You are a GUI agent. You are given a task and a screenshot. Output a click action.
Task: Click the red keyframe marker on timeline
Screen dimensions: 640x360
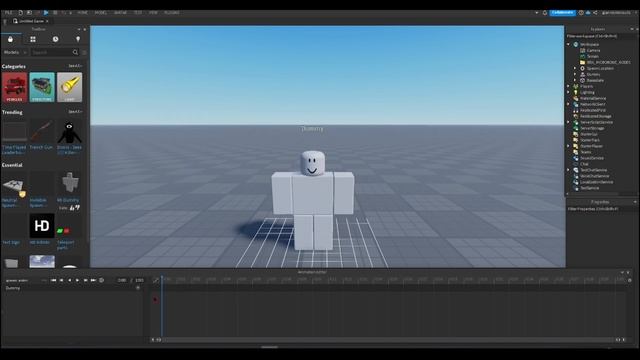coord(155,300)
